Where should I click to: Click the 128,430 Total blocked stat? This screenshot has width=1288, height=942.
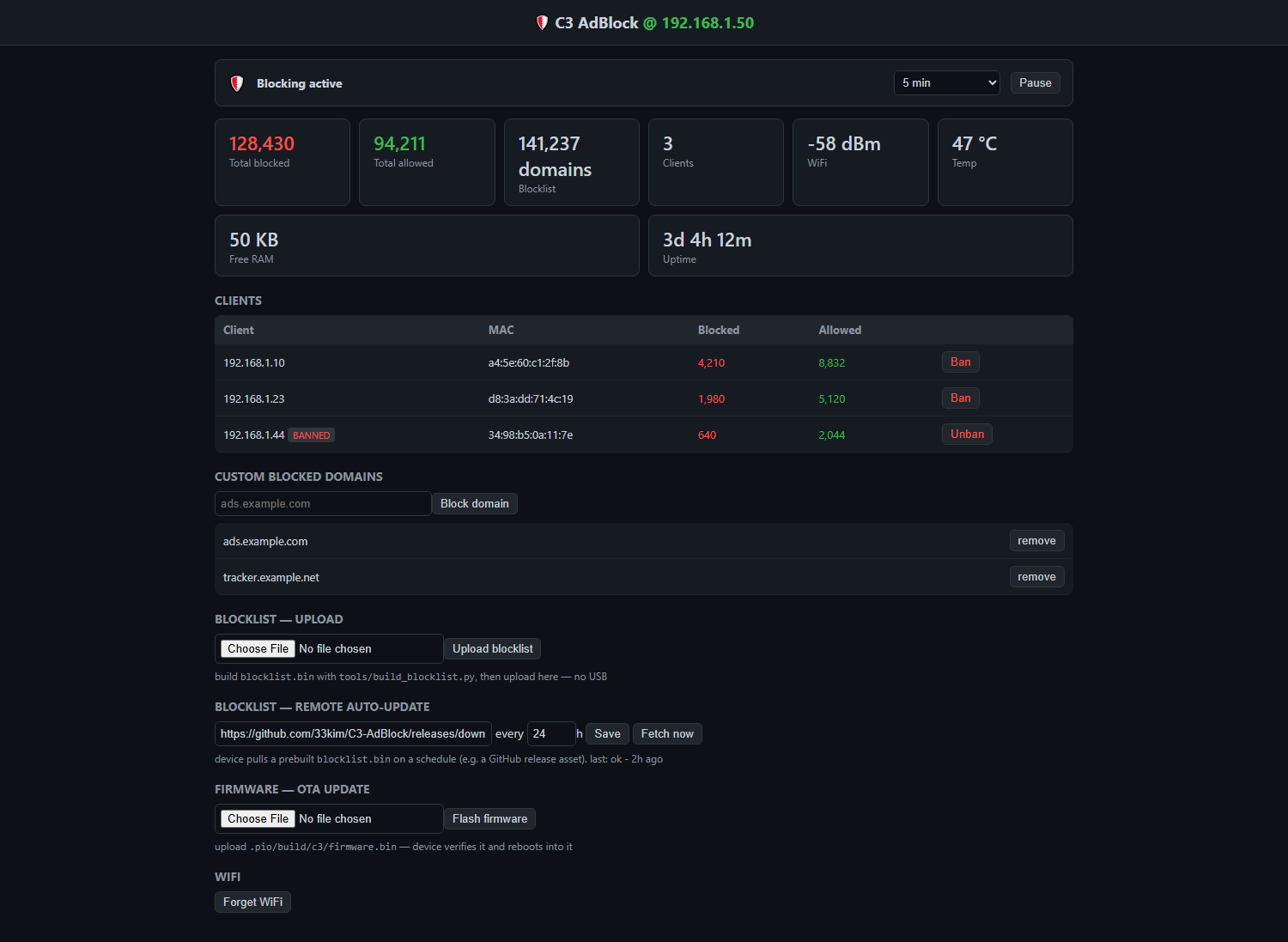point(283,162)
